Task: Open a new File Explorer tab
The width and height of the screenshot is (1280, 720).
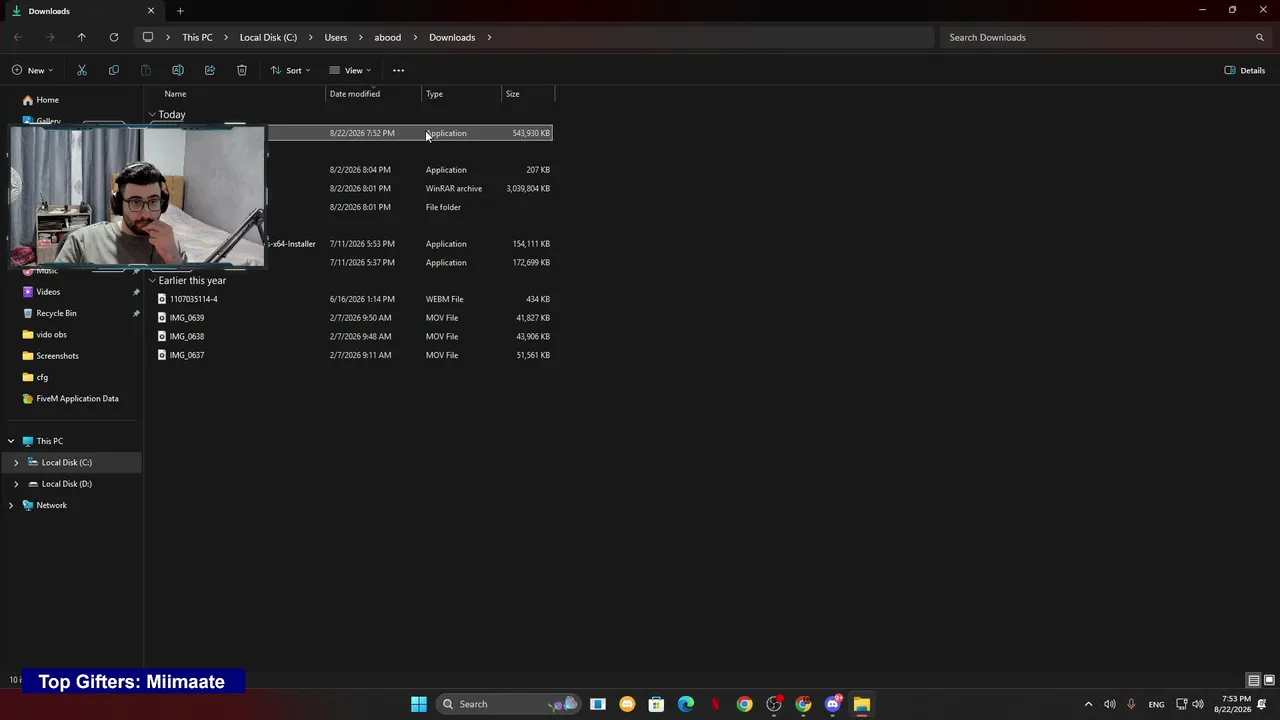Action: [x=180, y=11]
